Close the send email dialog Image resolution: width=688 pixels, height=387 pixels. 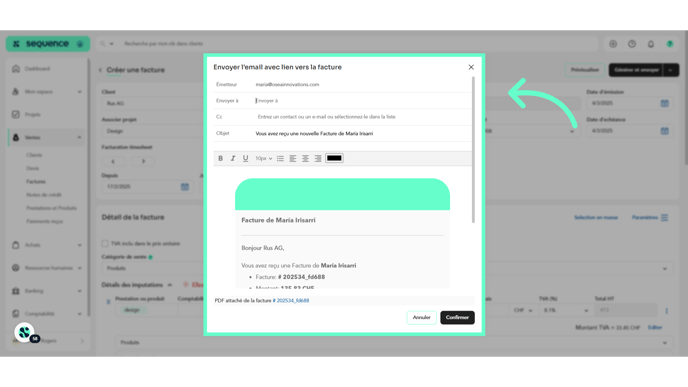coord(471,67)
